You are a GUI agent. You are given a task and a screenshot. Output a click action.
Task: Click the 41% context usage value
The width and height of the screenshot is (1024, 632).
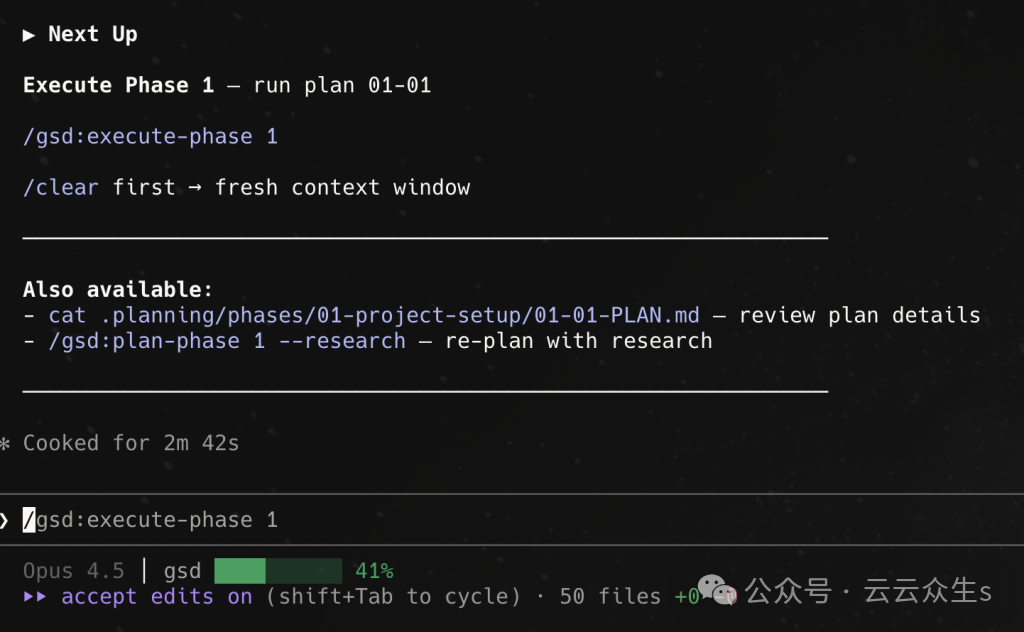[x=374, y=571]
